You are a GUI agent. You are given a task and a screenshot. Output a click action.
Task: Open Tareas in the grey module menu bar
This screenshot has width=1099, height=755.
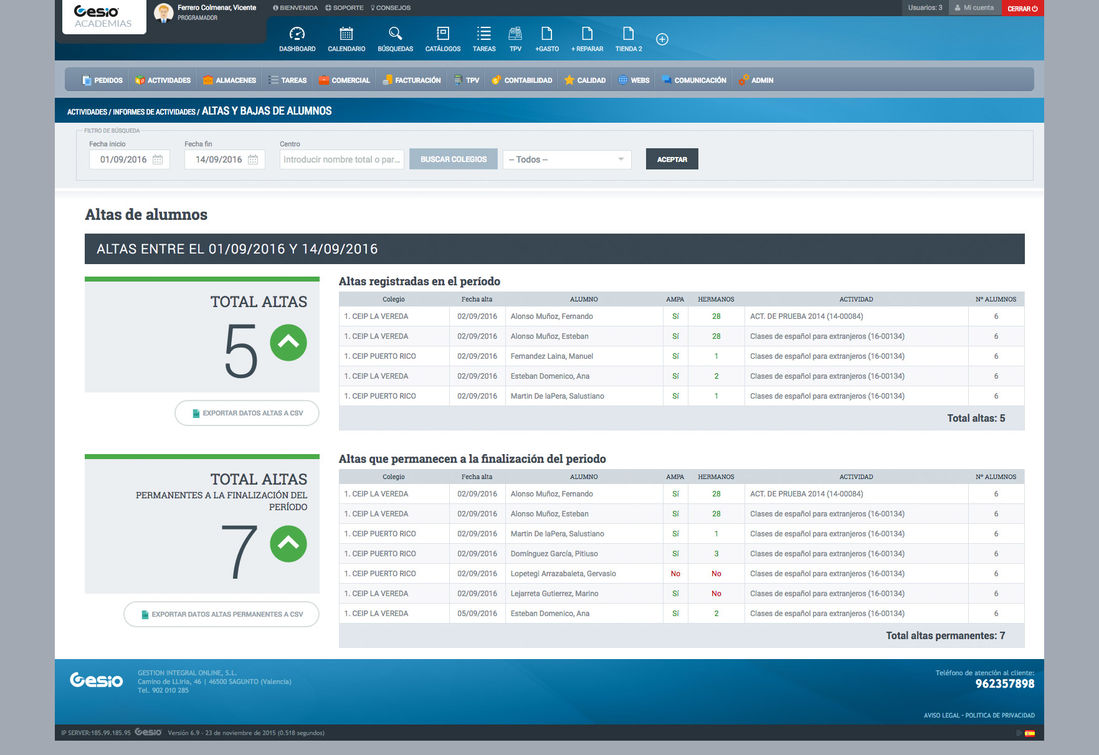coord(287,81)
